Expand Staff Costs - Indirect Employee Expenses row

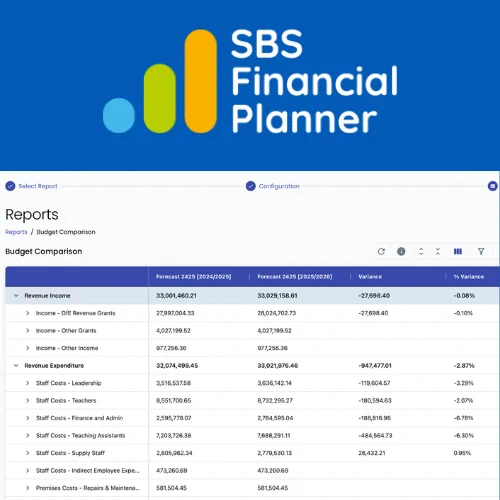28,471
